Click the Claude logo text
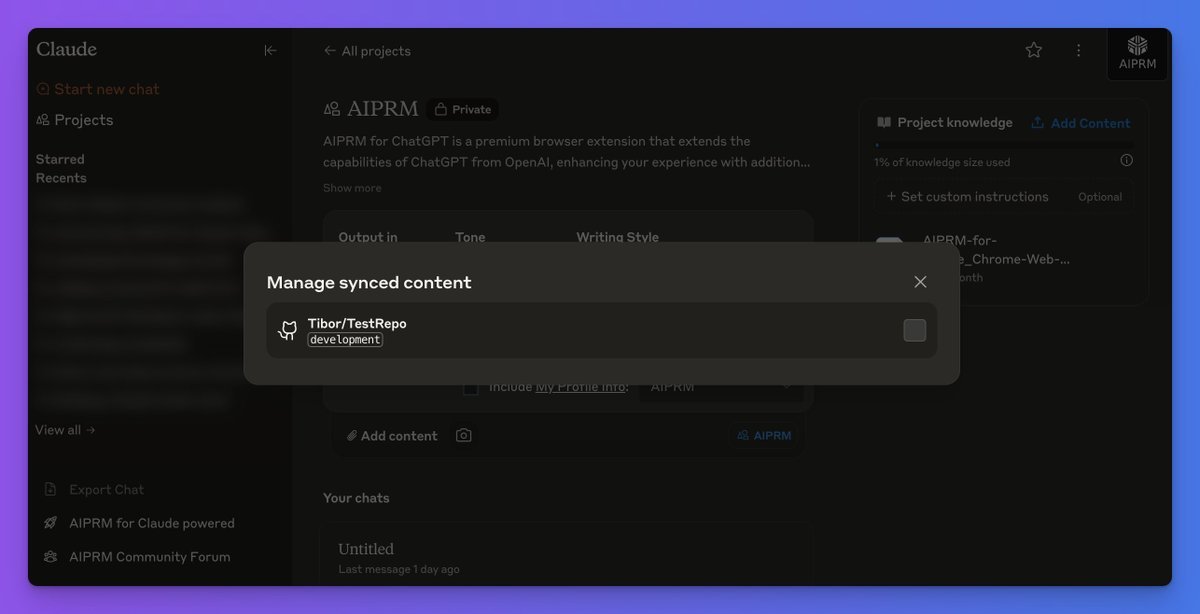 pyautogui.click(x=66, y=49)
